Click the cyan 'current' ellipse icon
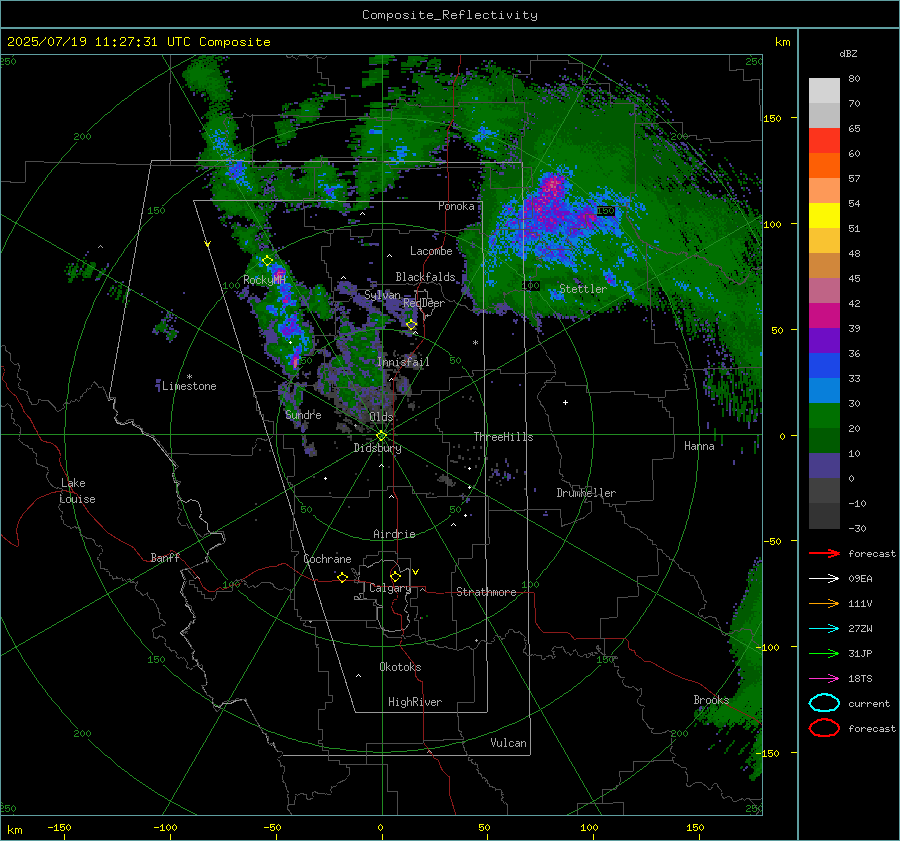The image size is (900, 841). (x=824, y=703)
